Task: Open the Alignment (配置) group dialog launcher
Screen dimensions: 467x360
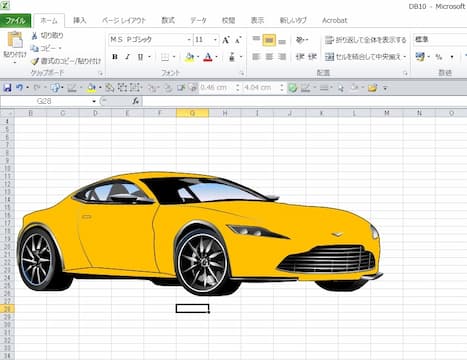Action: (x=405, y=73)
